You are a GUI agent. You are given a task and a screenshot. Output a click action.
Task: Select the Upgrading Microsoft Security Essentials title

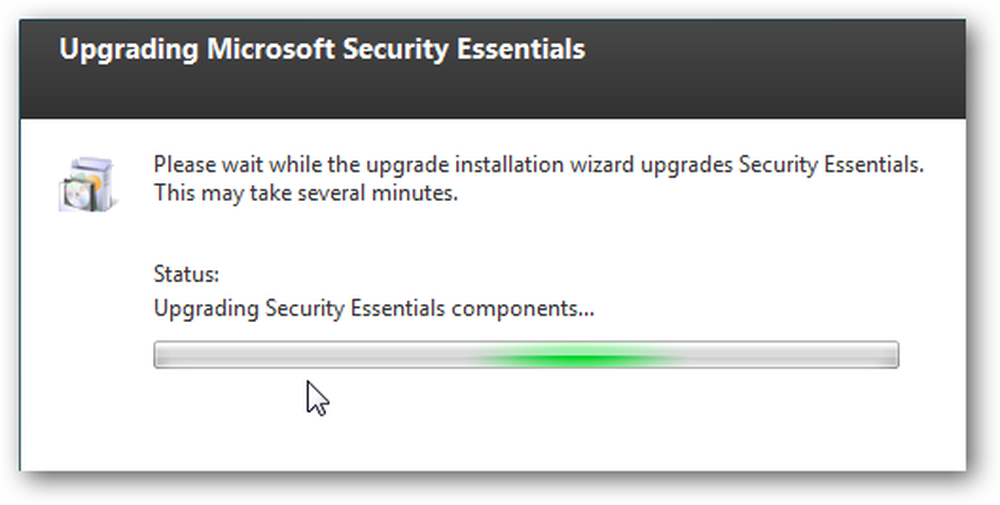tap(322, 50)
